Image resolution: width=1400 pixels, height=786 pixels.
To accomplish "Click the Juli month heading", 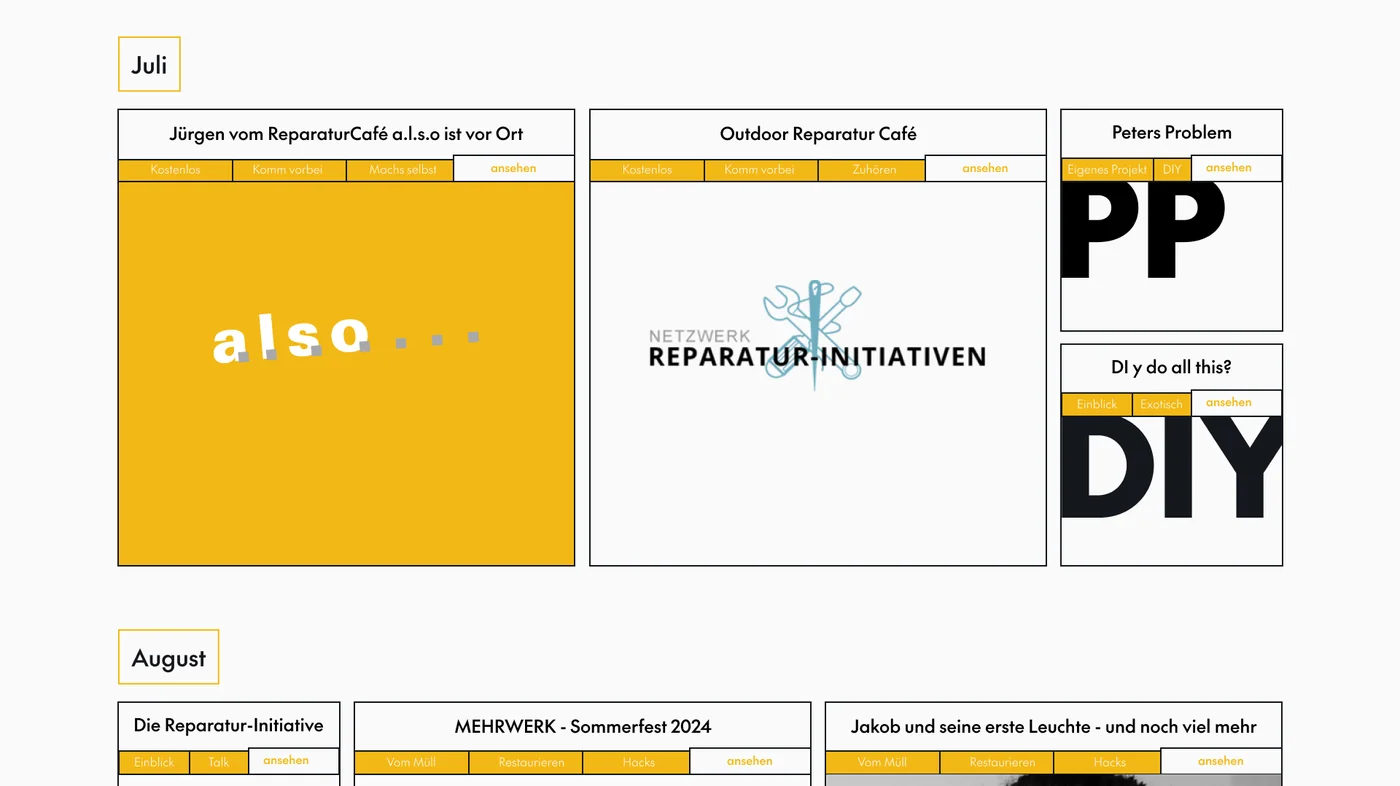I will pos(149,65).
